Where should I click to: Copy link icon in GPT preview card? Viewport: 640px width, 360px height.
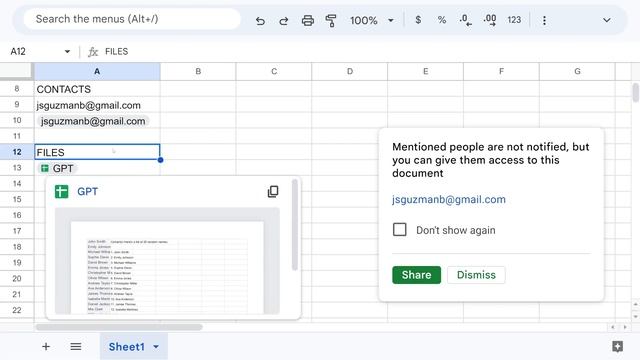pyautogui.click(x=273, y=191)
